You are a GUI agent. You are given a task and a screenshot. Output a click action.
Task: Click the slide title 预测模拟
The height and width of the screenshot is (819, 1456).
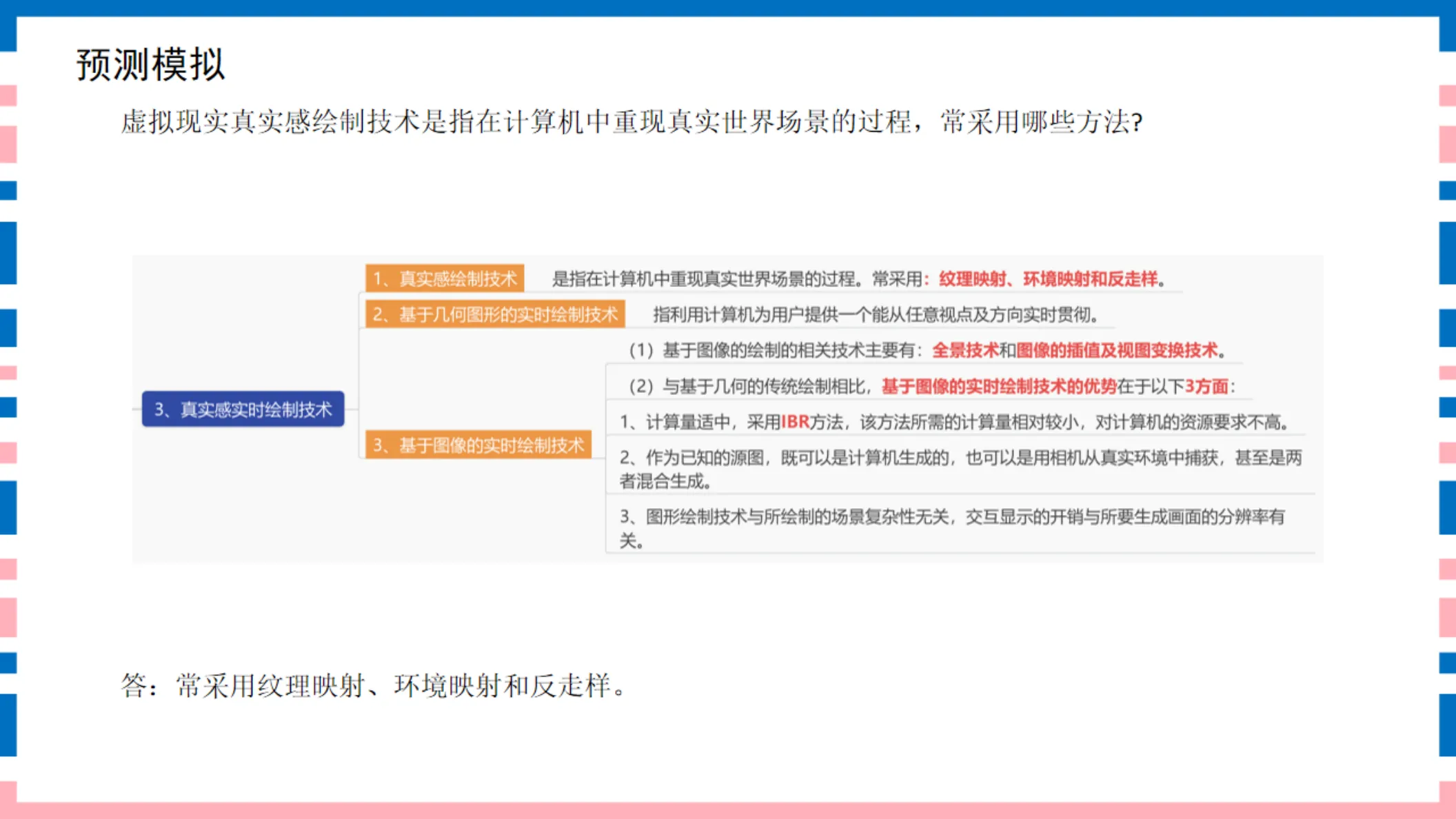[150, 65]
